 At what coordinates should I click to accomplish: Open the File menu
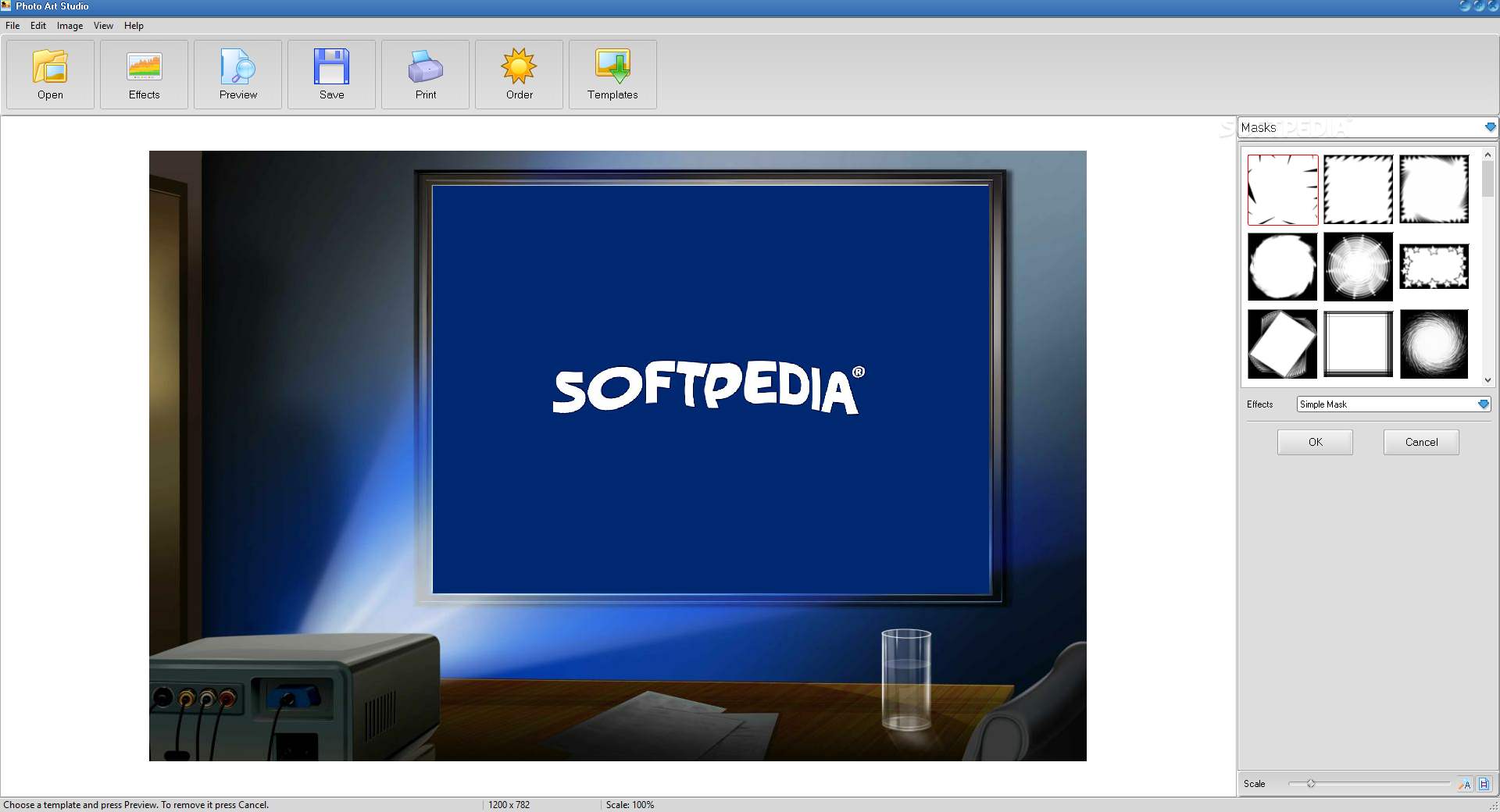12,26
